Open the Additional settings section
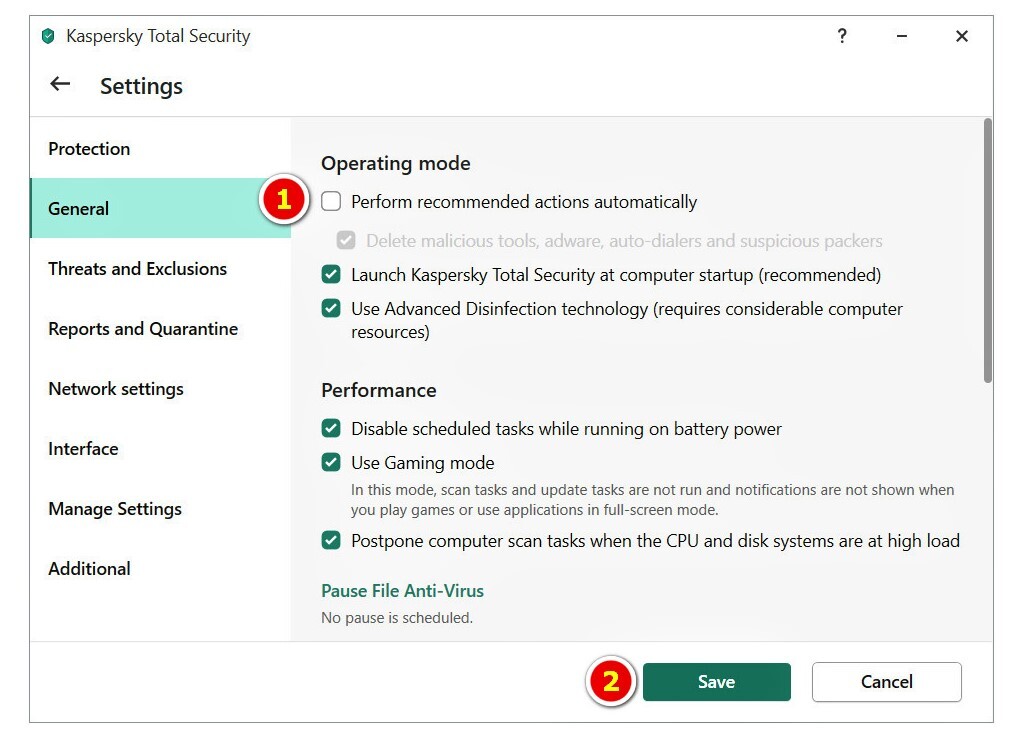The width and height of the screenshot is (1027, 742). coord(160,568)
